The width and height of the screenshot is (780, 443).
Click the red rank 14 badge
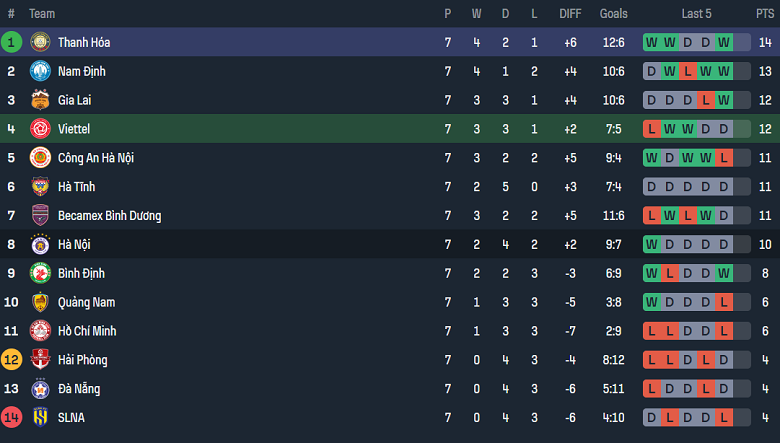click(11, 417)
